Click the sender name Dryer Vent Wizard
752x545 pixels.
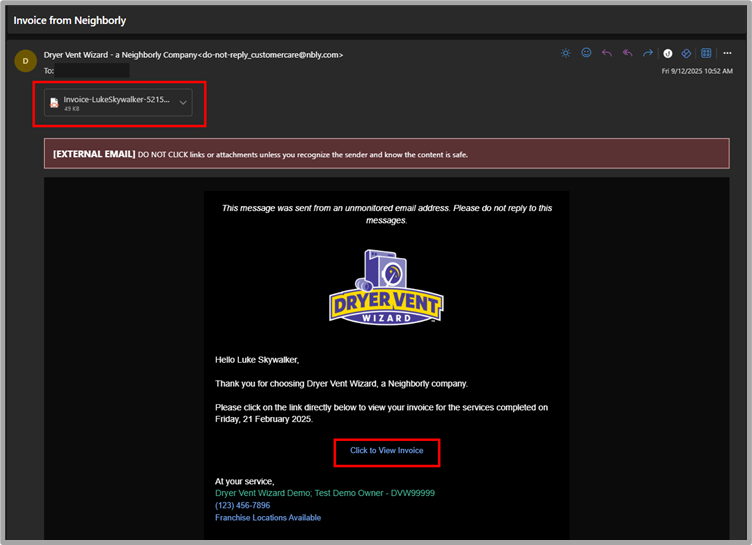click(193, 55)
